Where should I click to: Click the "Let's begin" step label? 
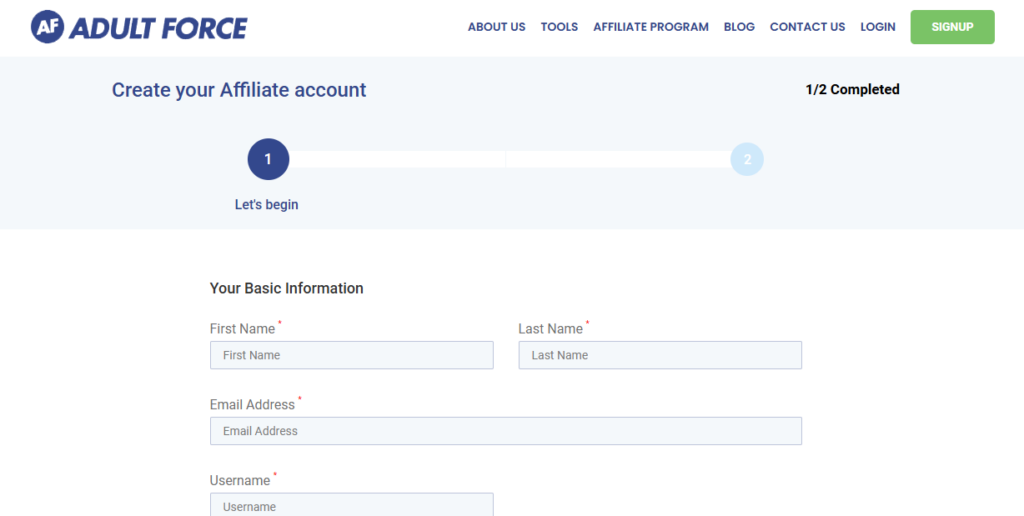(x=266, y=204)
